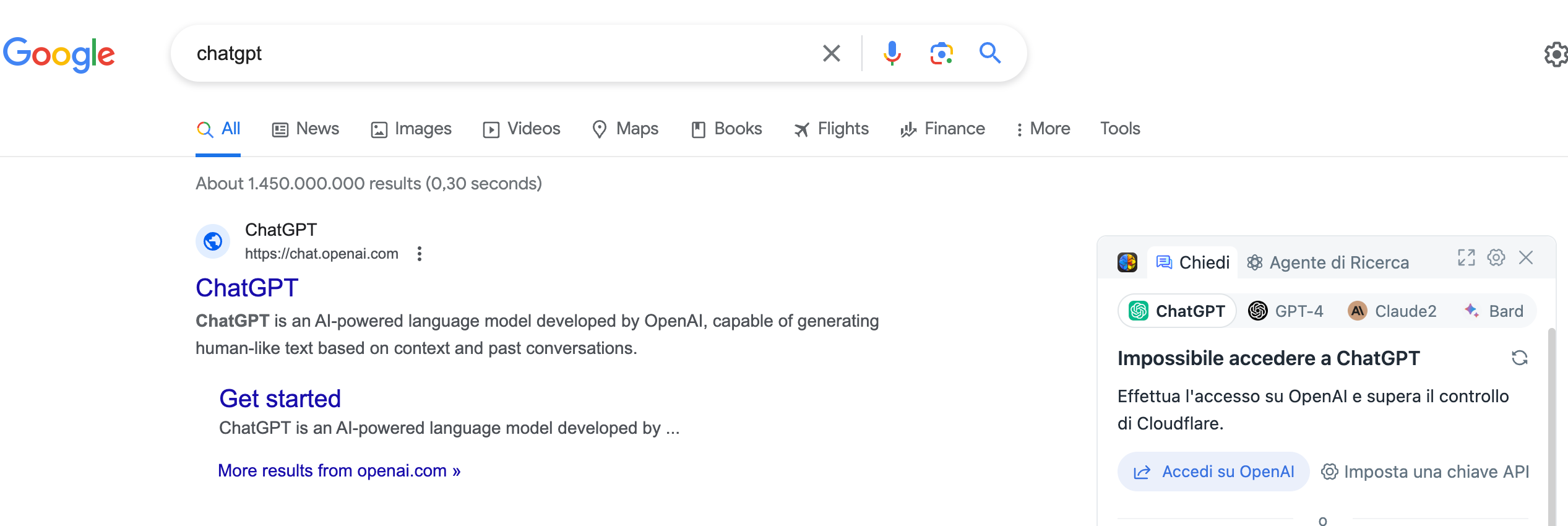
Task: Open the assistant panel settings gear
Action: pos(1496,257)
